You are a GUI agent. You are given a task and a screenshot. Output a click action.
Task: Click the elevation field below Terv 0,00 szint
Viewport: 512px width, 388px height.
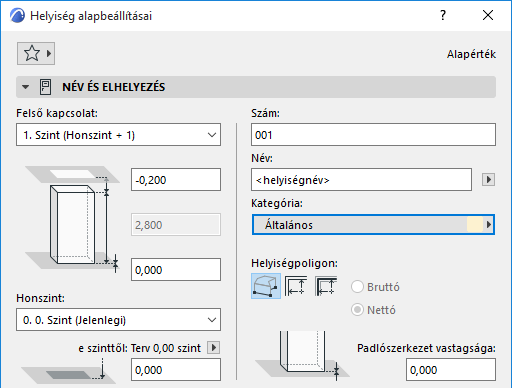click(176, 369)
